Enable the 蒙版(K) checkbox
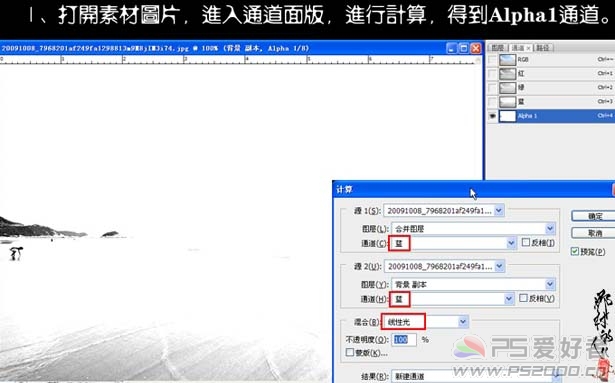Image resolution: width=615 pixels, height=383 pixels. (350, 352)
